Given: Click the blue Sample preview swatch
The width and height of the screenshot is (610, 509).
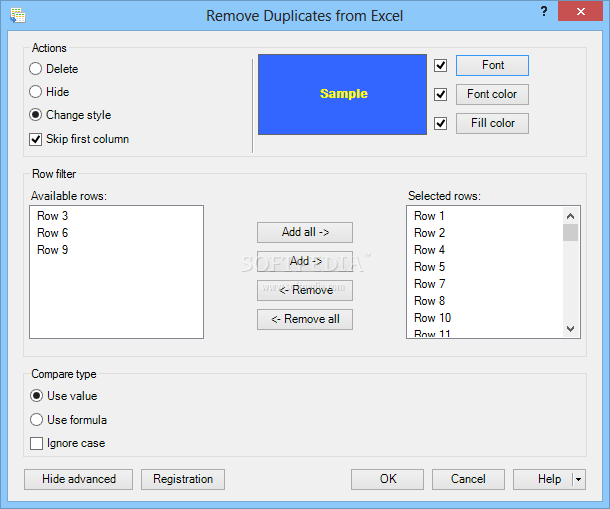Looking at the screenshot, I should 342,95.
